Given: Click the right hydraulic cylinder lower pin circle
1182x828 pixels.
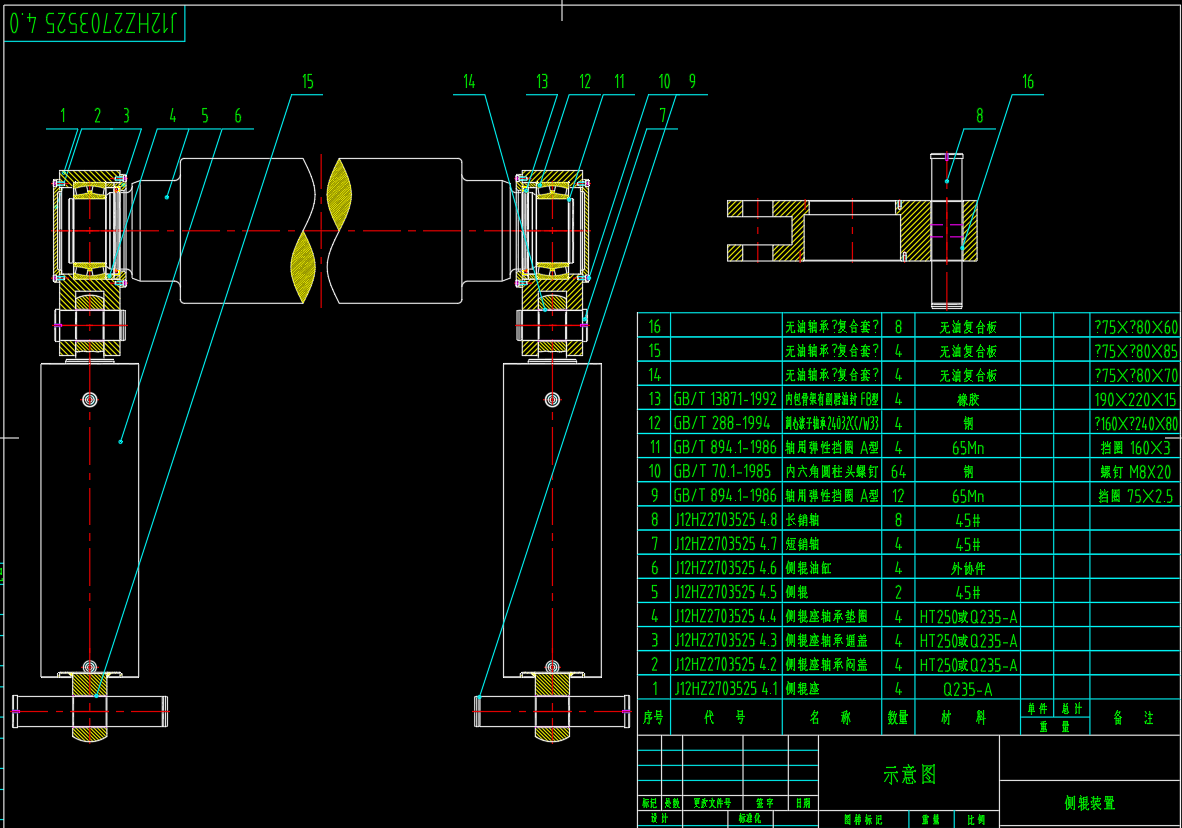Looking at the screenshot, I should 552,667.
